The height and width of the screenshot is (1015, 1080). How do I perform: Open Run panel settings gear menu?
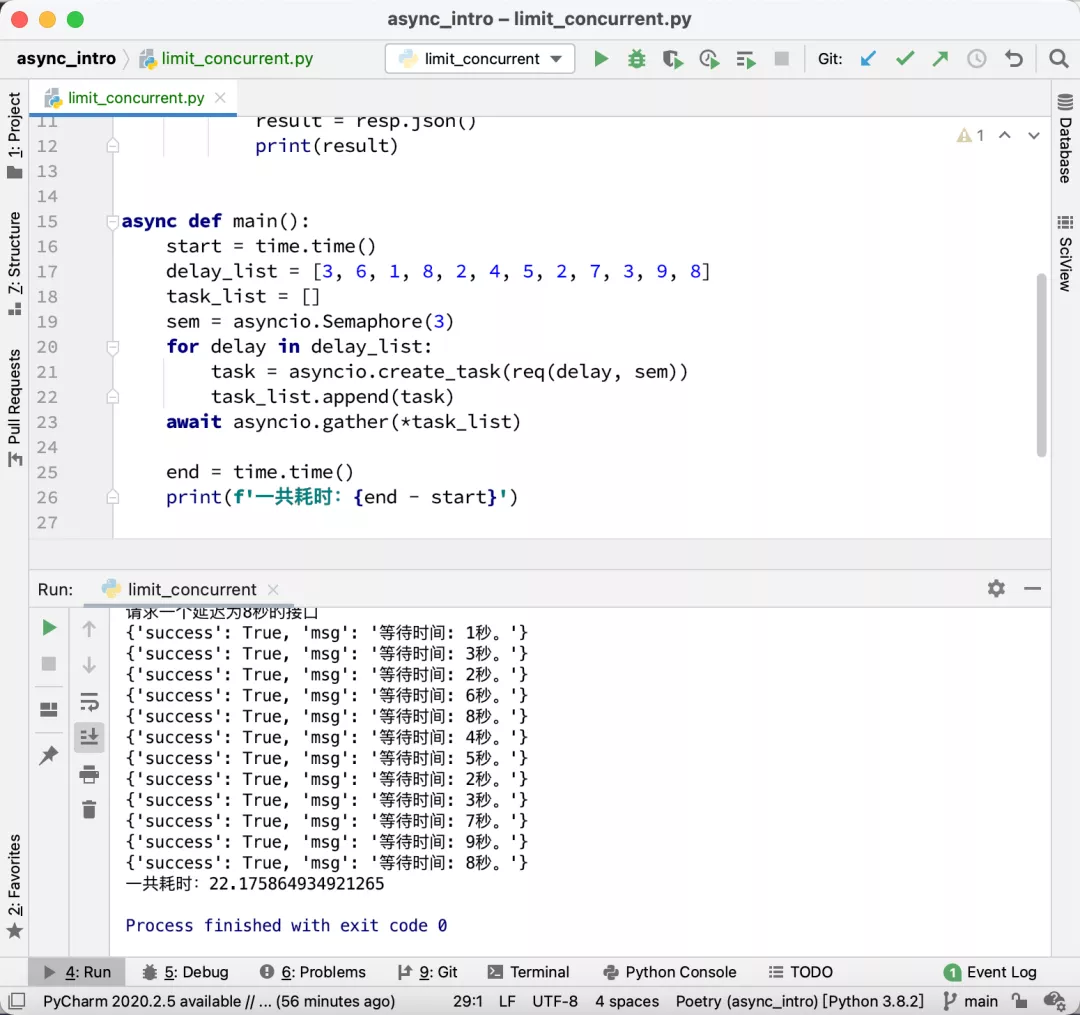(996, 589)
